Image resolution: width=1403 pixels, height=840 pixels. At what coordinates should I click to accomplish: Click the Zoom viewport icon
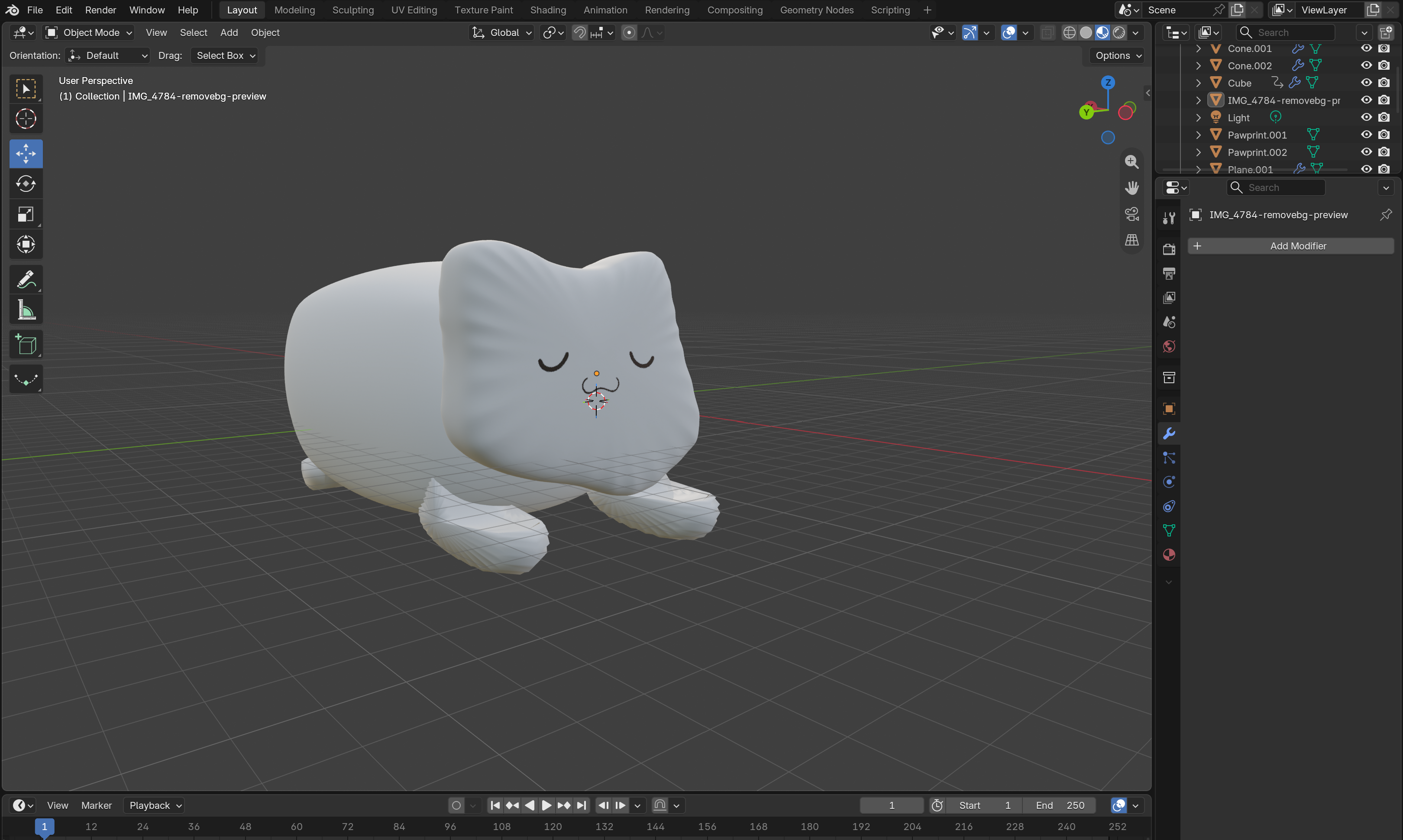click(x=1131, y=162)
